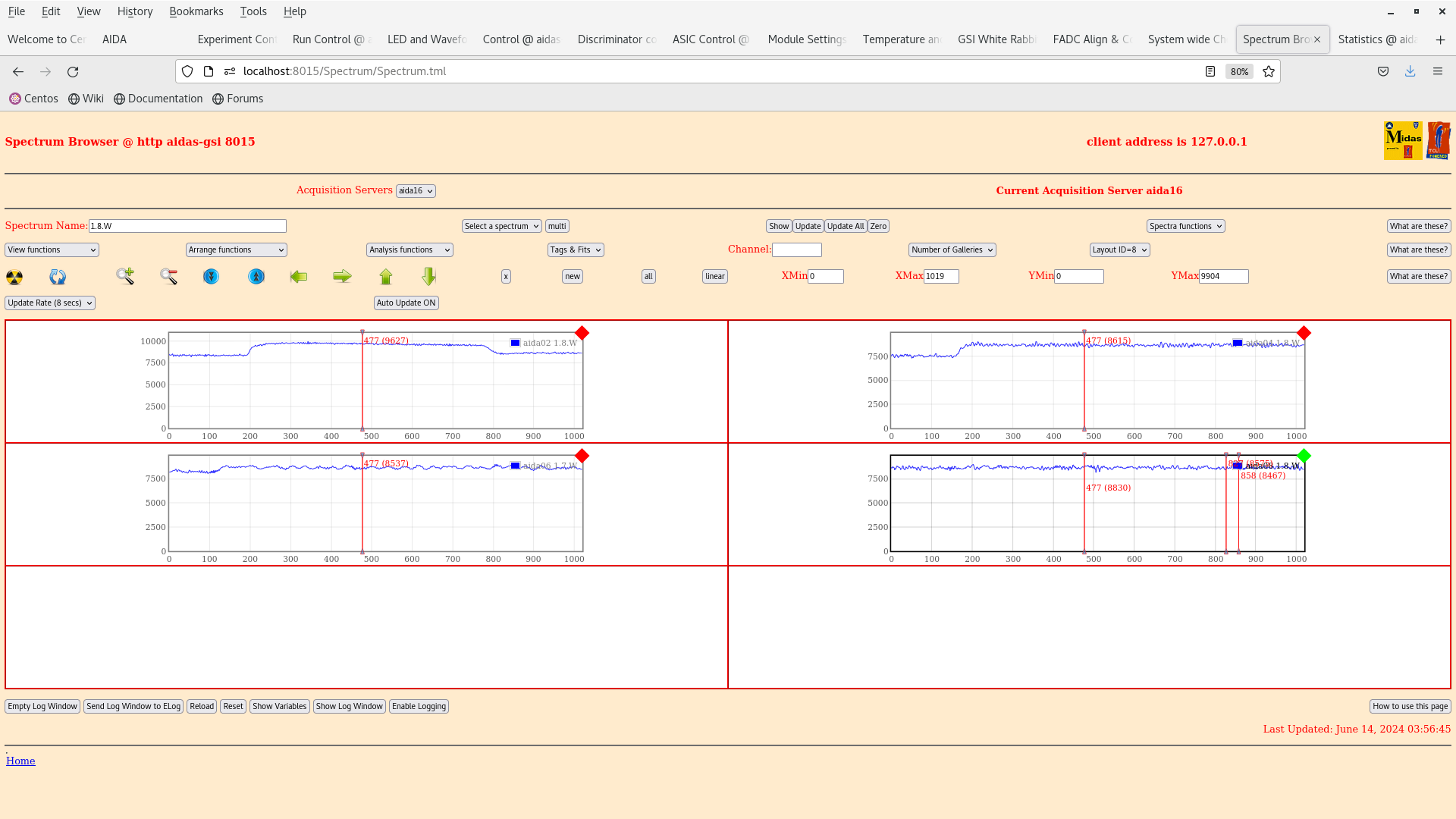Click the left arrow navigation icon
The image size is (1456, 819).
click(299, 276)
